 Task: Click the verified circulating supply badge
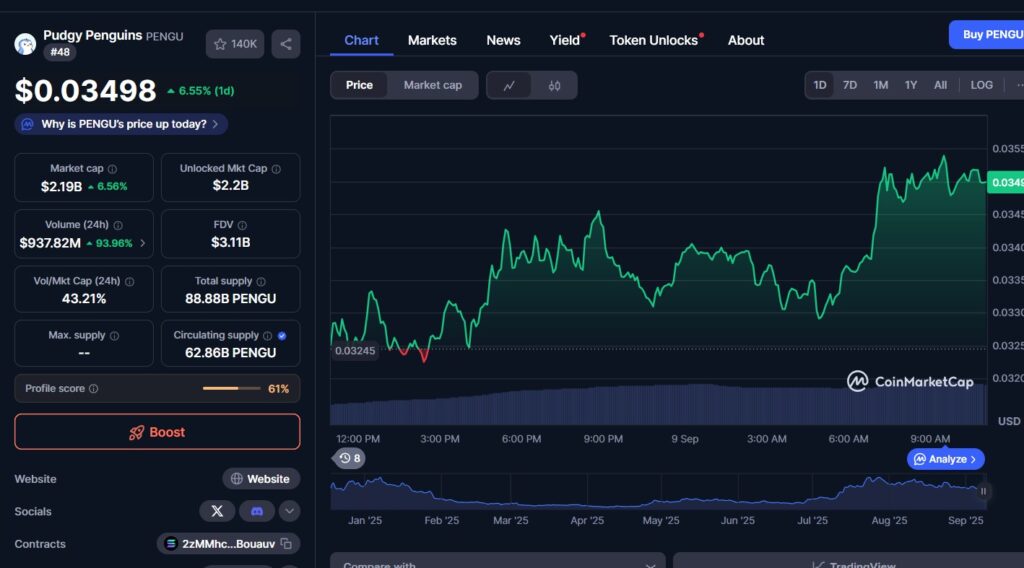(x=282, y=336)
